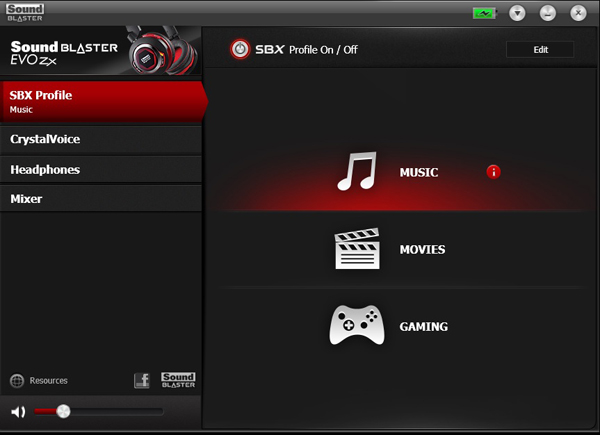Open the Headphones section

(x=101, y=169)
